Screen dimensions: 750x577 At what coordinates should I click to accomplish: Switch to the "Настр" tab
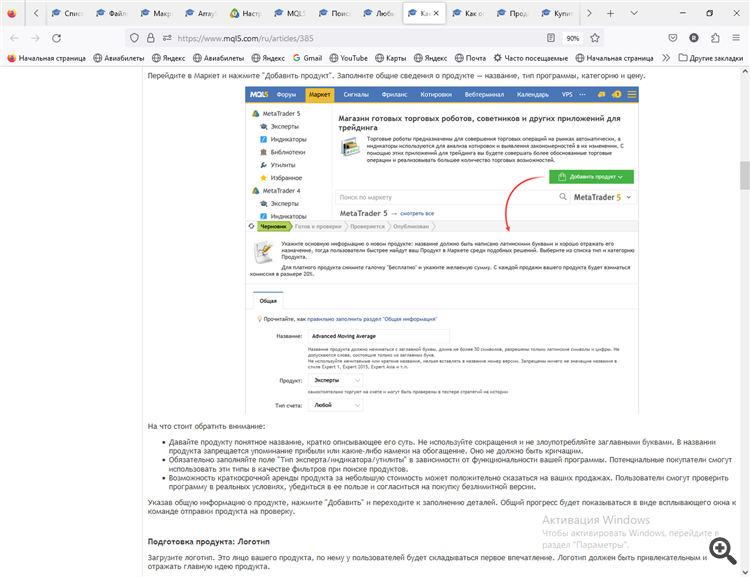point(246,13)
